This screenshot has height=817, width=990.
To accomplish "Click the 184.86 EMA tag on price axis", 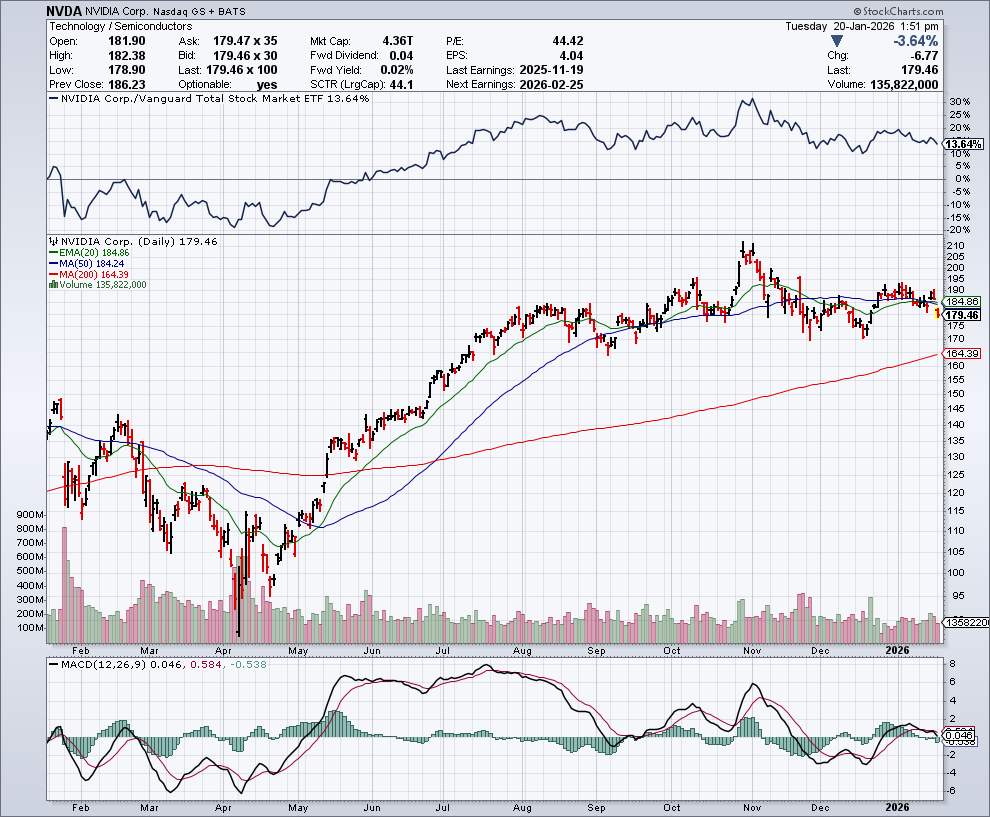I will [961, 301].
